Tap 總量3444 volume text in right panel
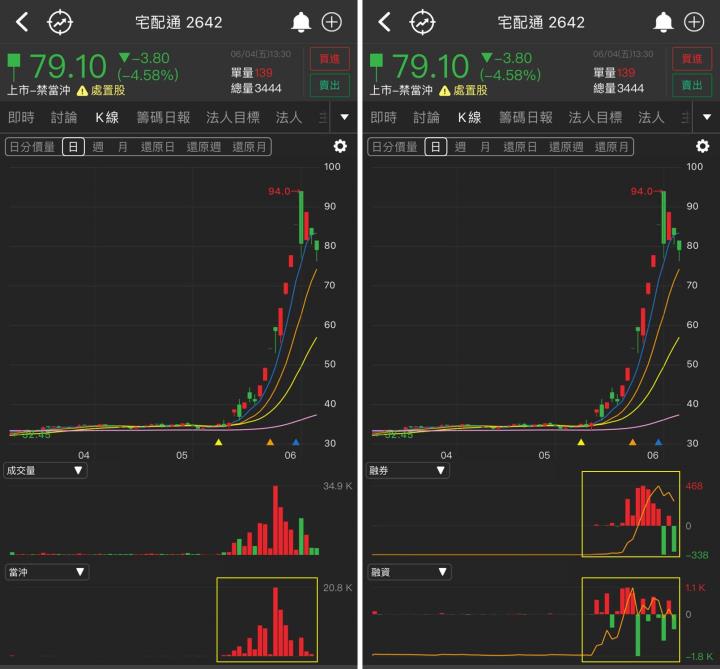 (618, 88)
